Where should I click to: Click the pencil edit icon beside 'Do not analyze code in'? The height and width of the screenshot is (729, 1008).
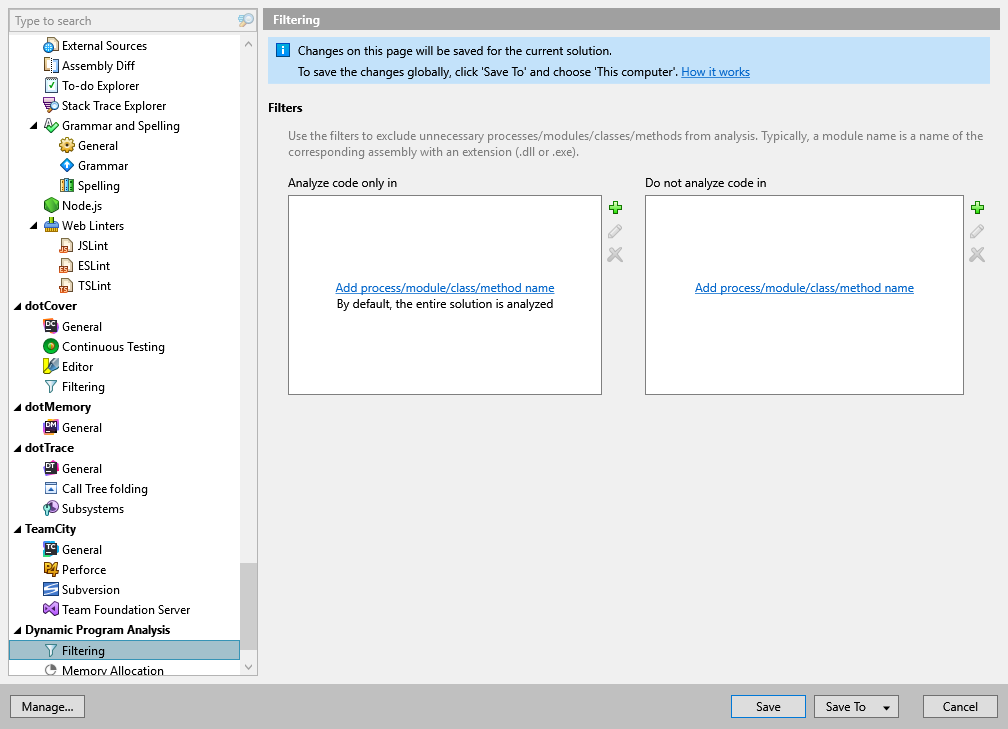coord(977,231)
